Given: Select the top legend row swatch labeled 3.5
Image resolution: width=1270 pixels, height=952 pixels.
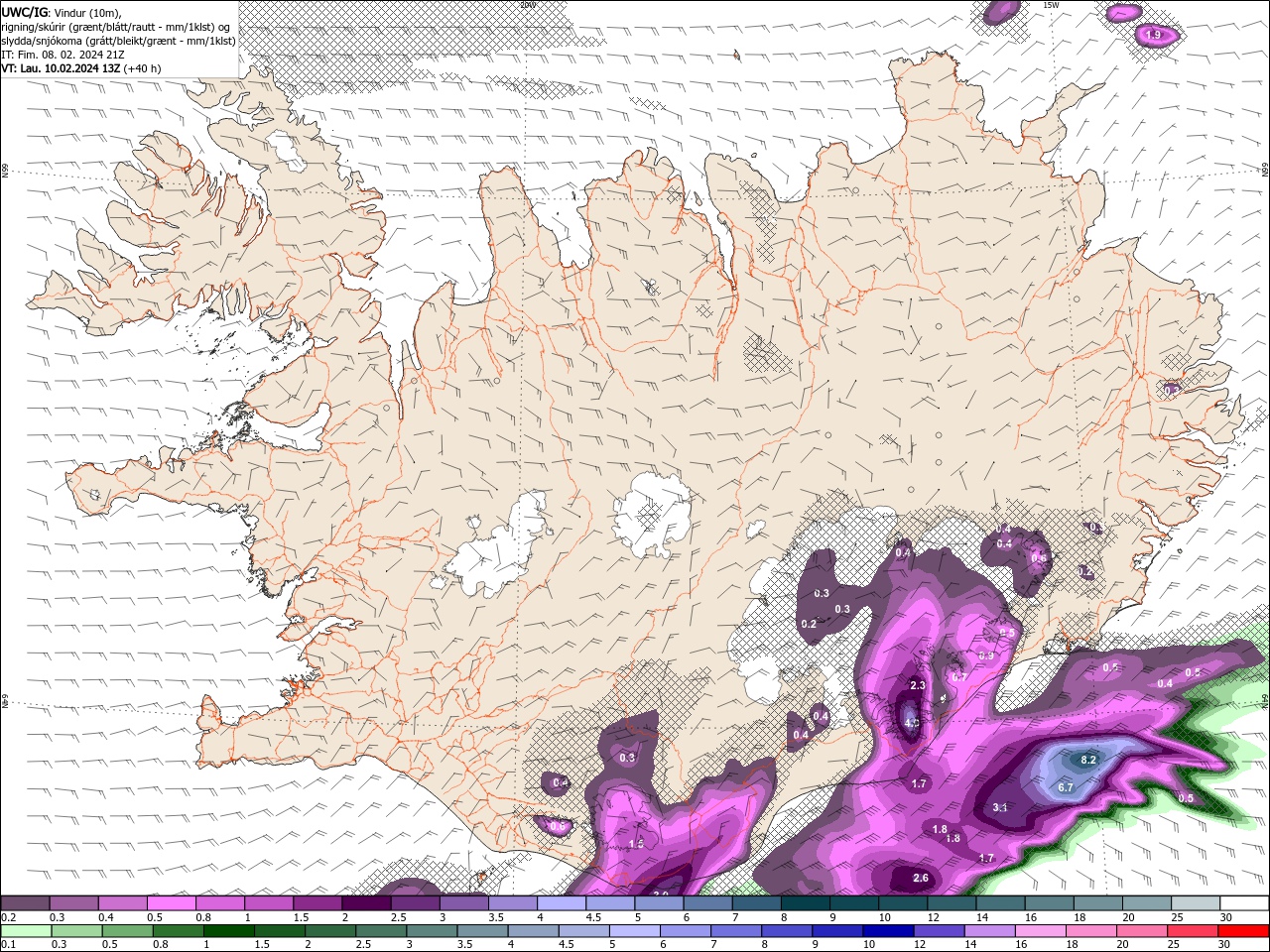Looking at the screenshot, I should [x=512, y=903].
